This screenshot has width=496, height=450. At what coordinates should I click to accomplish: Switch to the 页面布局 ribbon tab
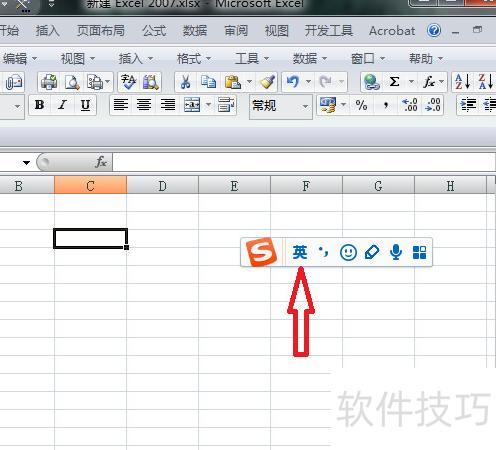point(101,31)
